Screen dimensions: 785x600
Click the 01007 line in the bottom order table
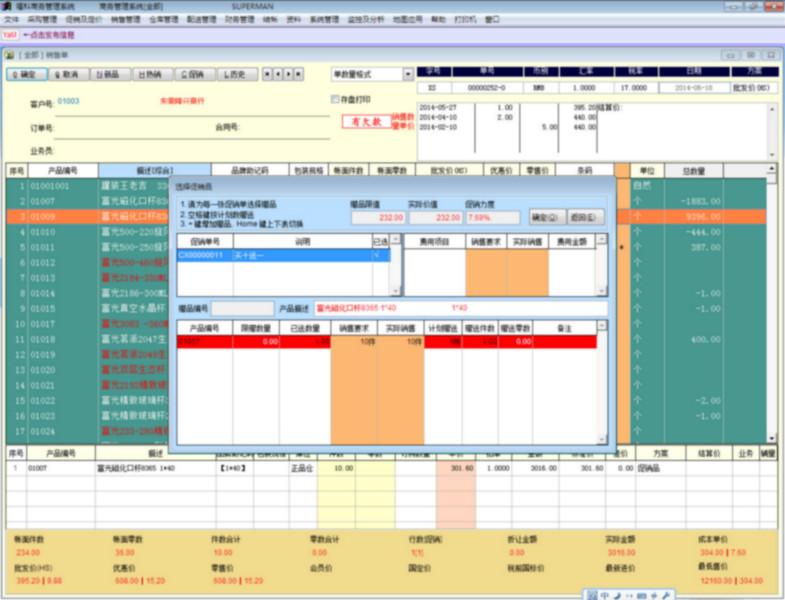(390, 468)
